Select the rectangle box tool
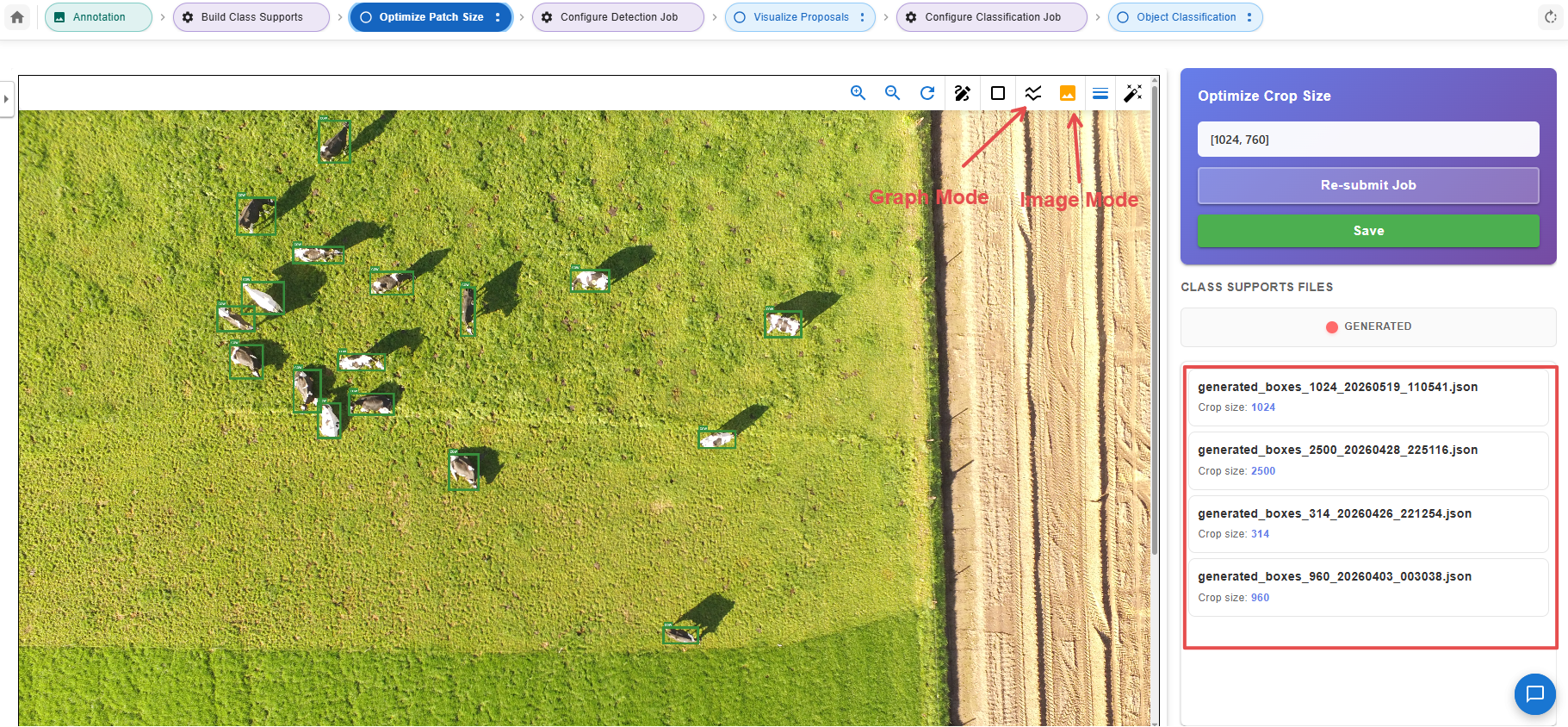This screenshot has height=727, width=1568. 998,93
